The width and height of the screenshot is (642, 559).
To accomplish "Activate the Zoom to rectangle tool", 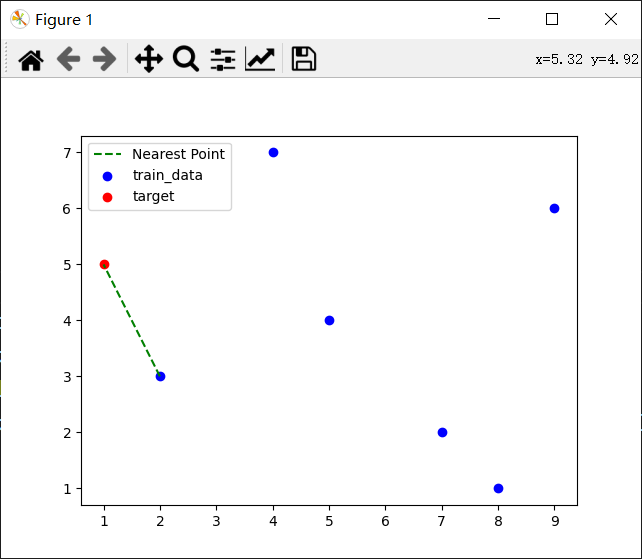I will 186,59.
